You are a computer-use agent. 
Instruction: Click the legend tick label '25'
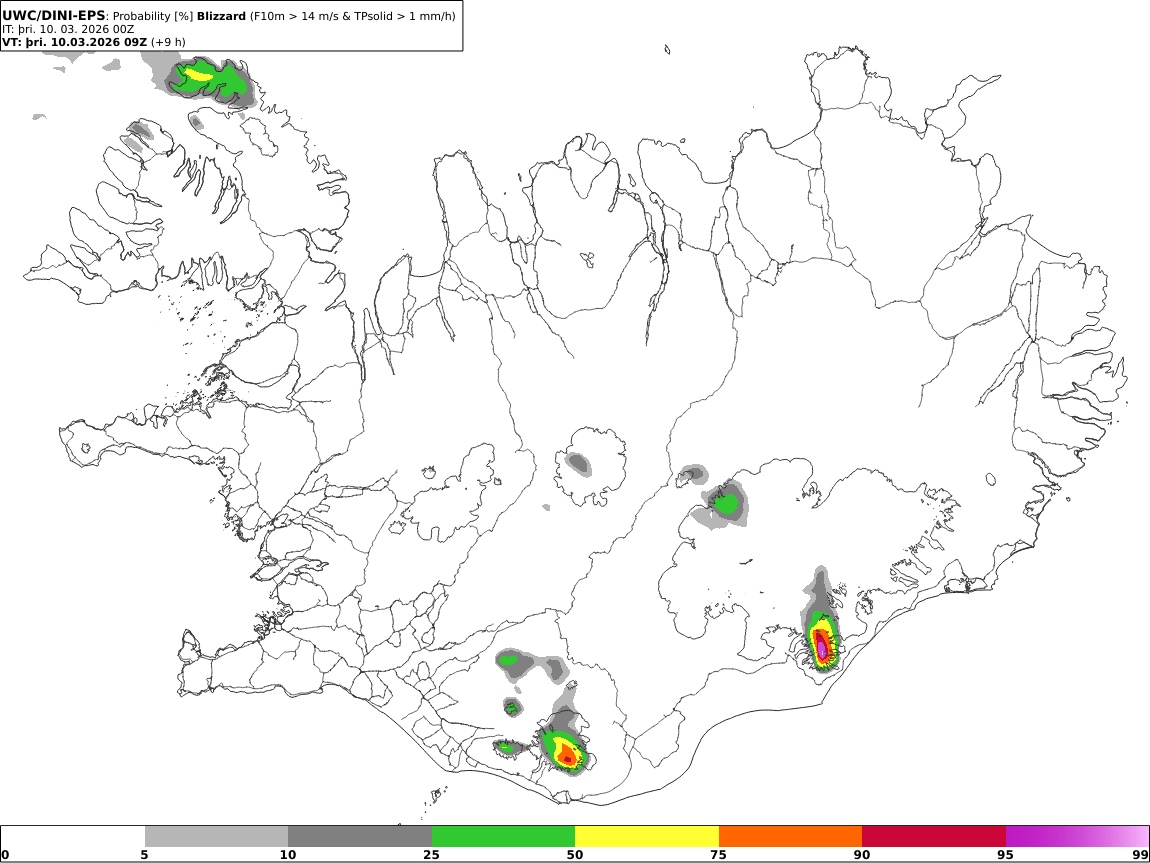tap(431, 855)
